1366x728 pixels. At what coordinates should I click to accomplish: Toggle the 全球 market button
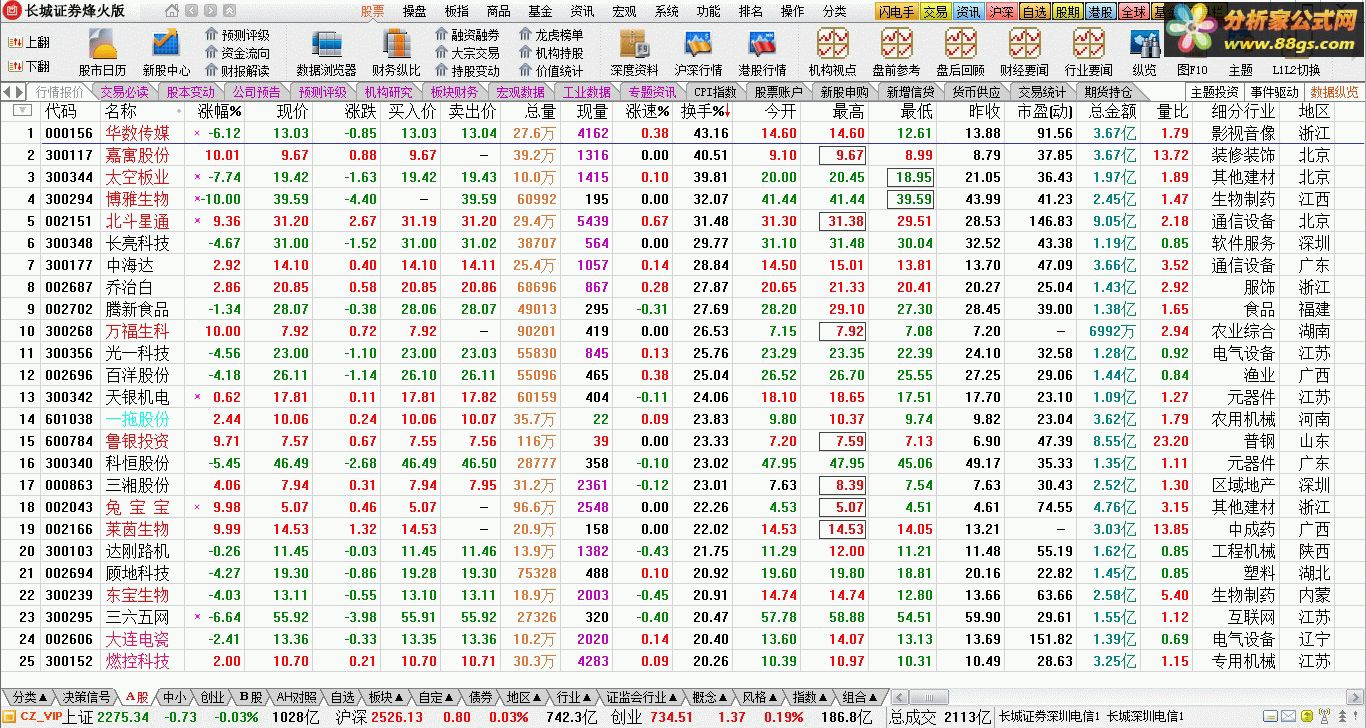(x=1134, y=12)
